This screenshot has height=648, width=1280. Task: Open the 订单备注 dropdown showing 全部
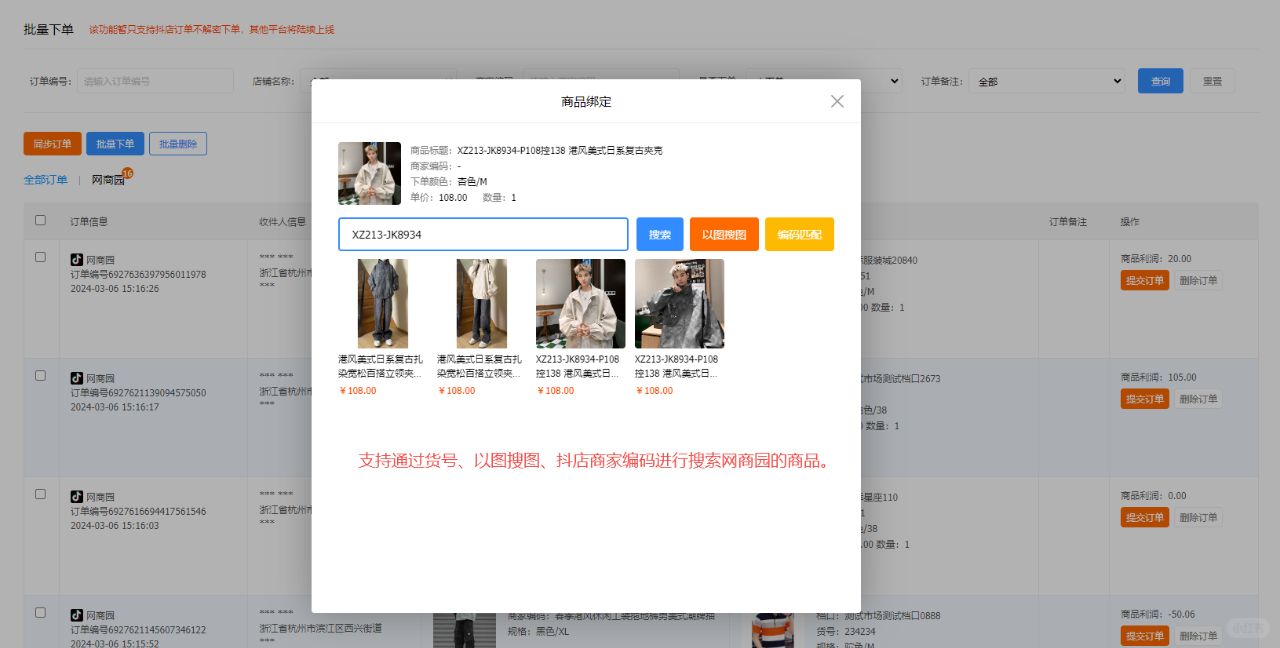click(x=1048, y=81)
